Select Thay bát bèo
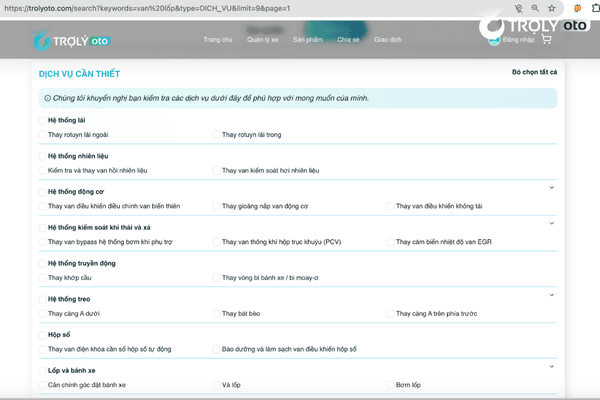Viewport: 600px width, 400px height. tap(216, 313)
